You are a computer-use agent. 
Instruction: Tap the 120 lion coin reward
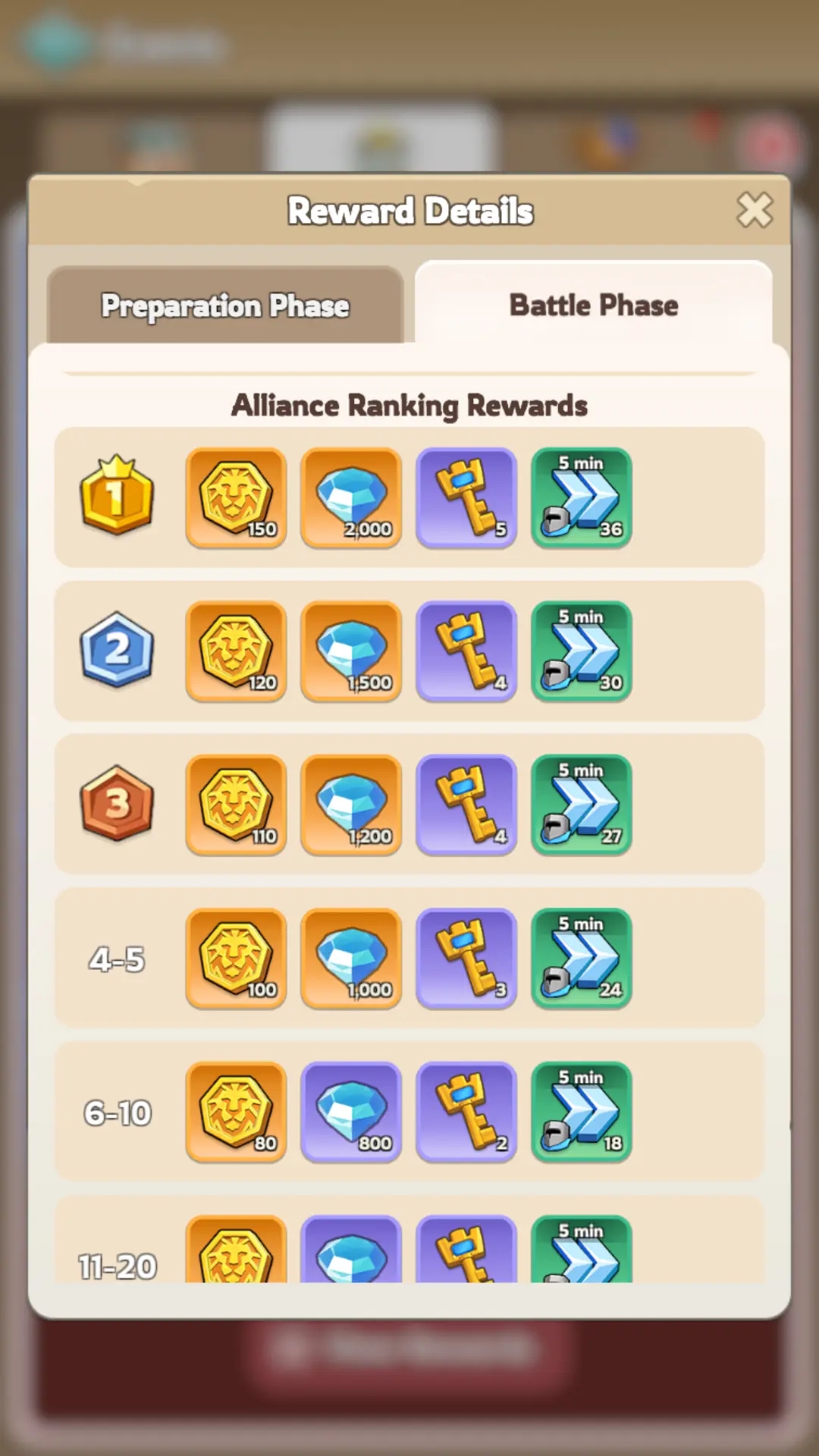click(236, 651)
